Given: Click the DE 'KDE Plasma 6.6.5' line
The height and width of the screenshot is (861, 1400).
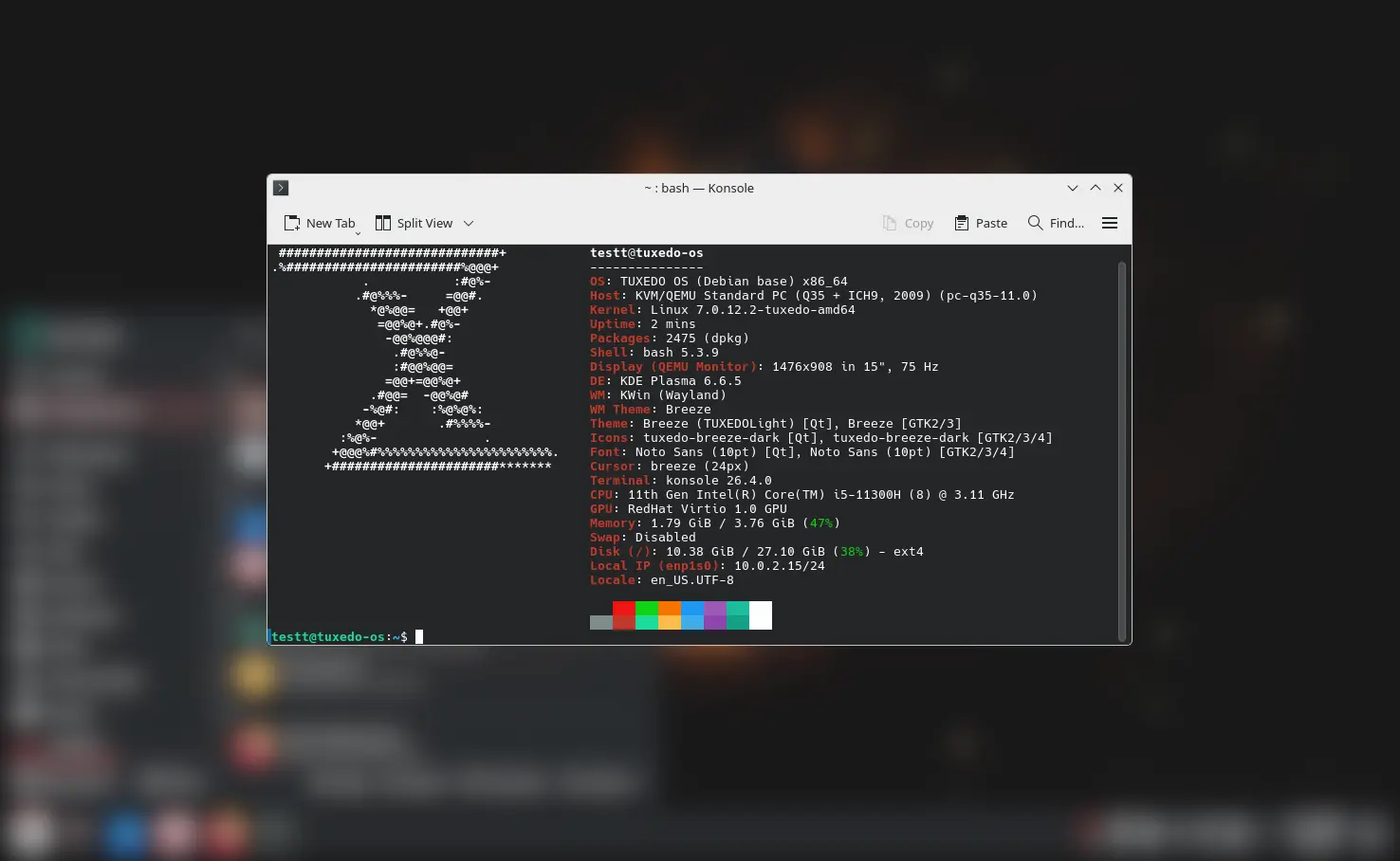Looking at the screenshot, I should pyautogui.click(x=666, y=381).
